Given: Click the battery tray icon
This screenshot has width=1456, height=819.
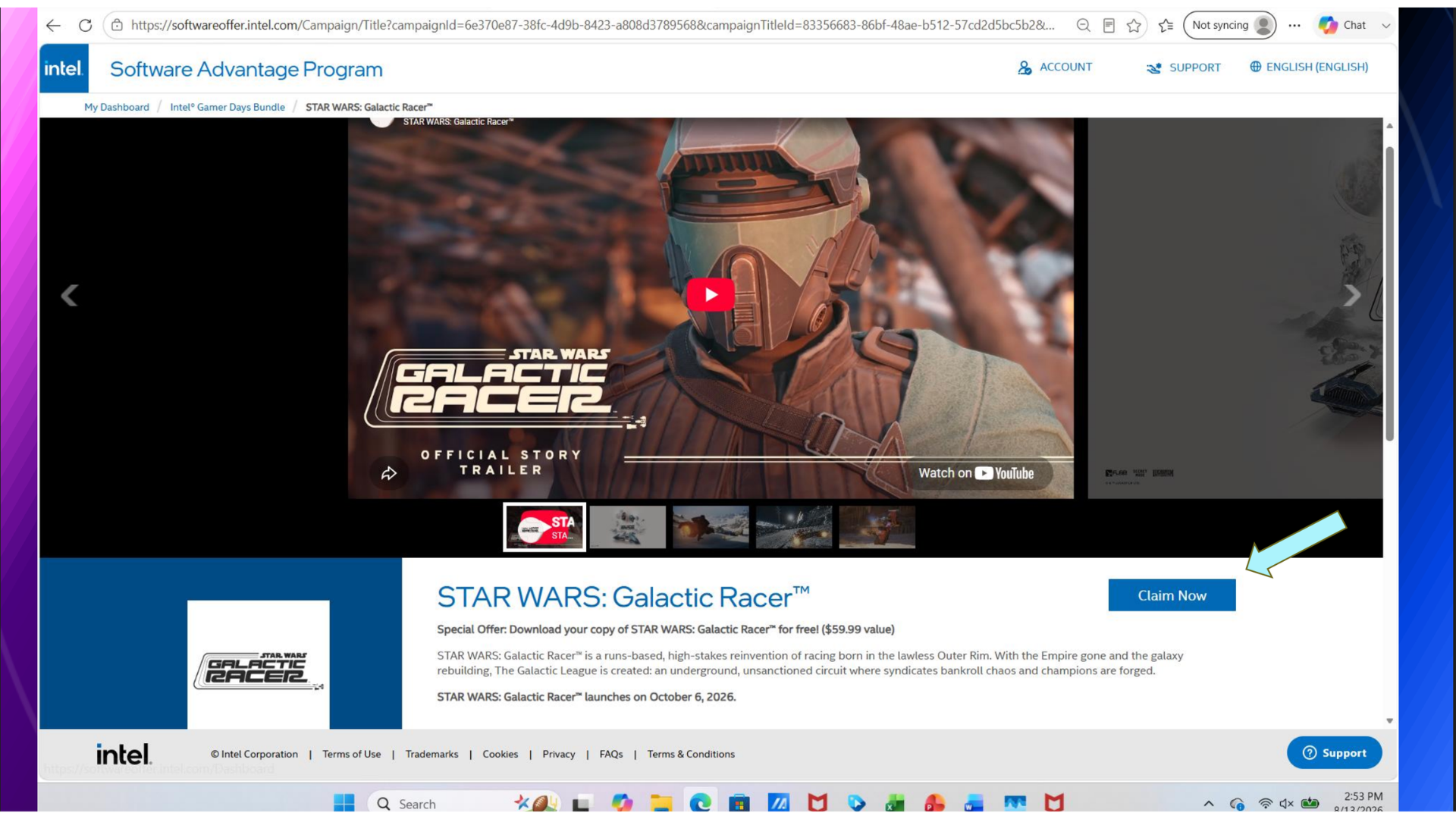Looking at the screenshot, I should pos(1310,804).
